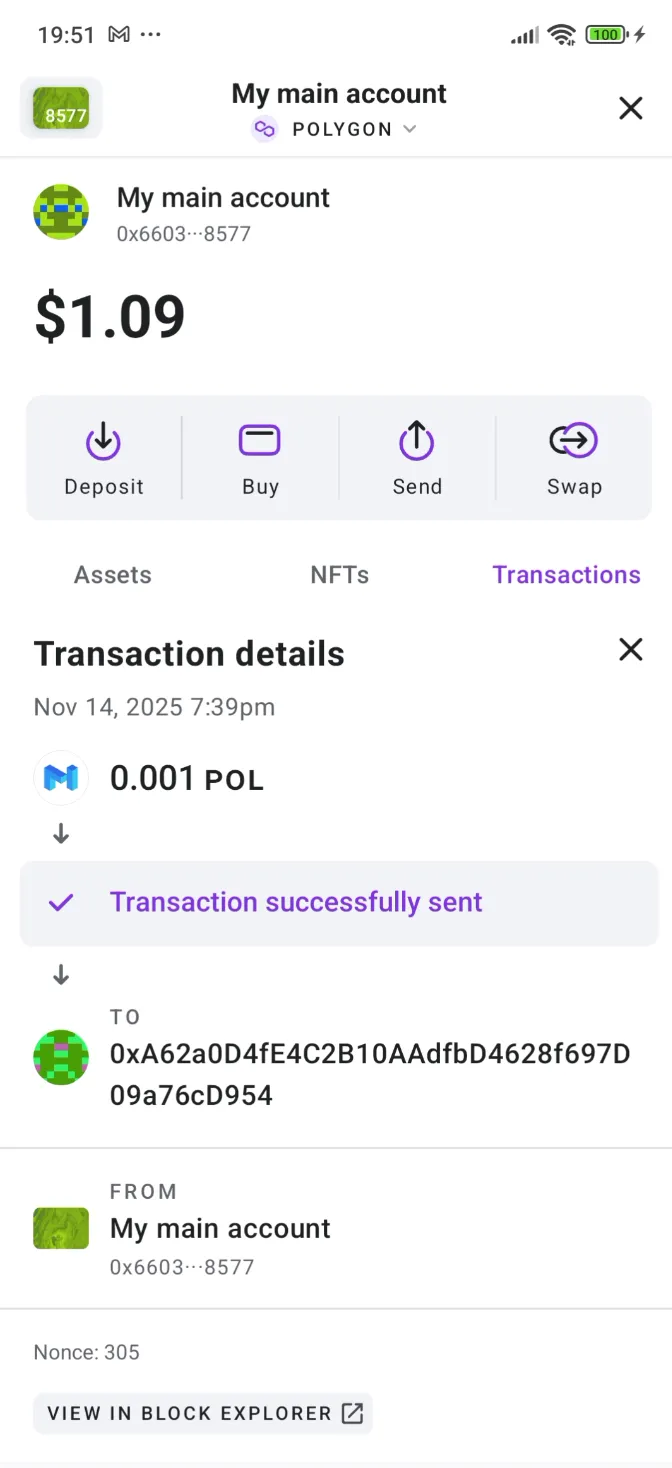Dismiss the account overview screen
The height and width of the screenshot is (1468, 672).
click(x=630, y=108)
